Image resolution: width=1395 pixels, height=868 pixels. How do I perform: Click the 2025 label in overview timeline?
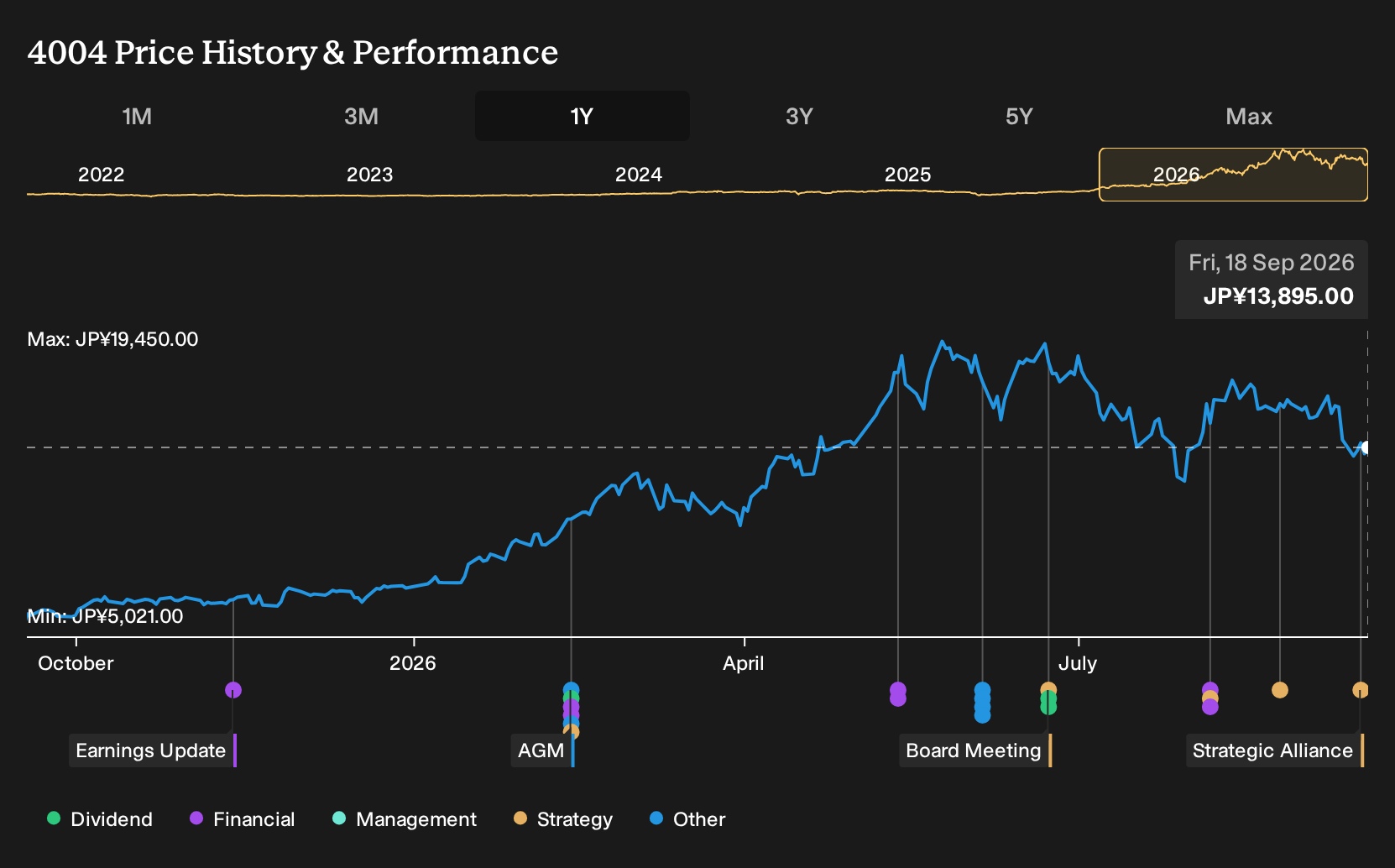[x=908, y=175]
